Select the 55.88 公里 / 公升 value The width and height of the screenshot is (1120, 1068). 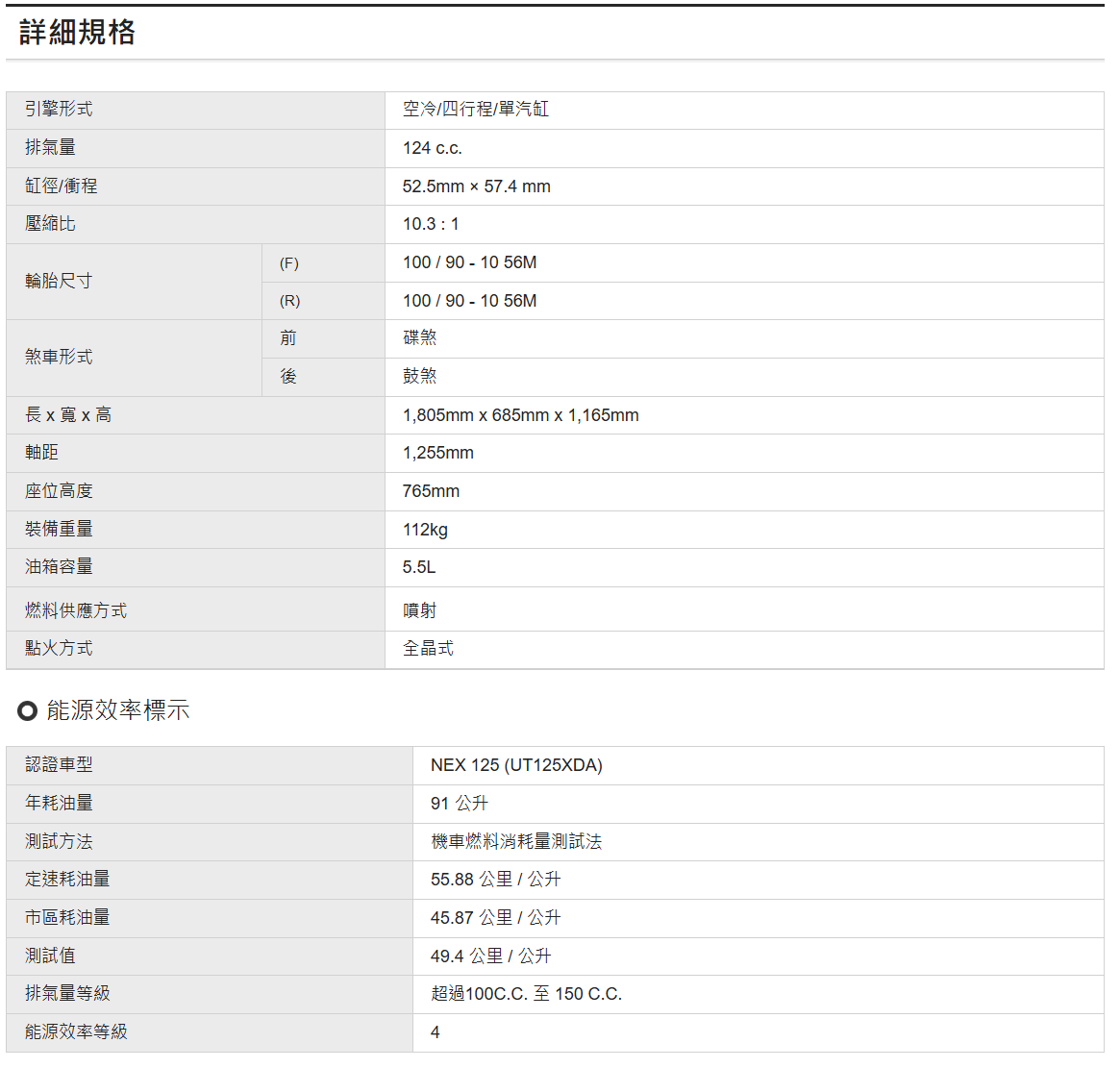[495, 880]
